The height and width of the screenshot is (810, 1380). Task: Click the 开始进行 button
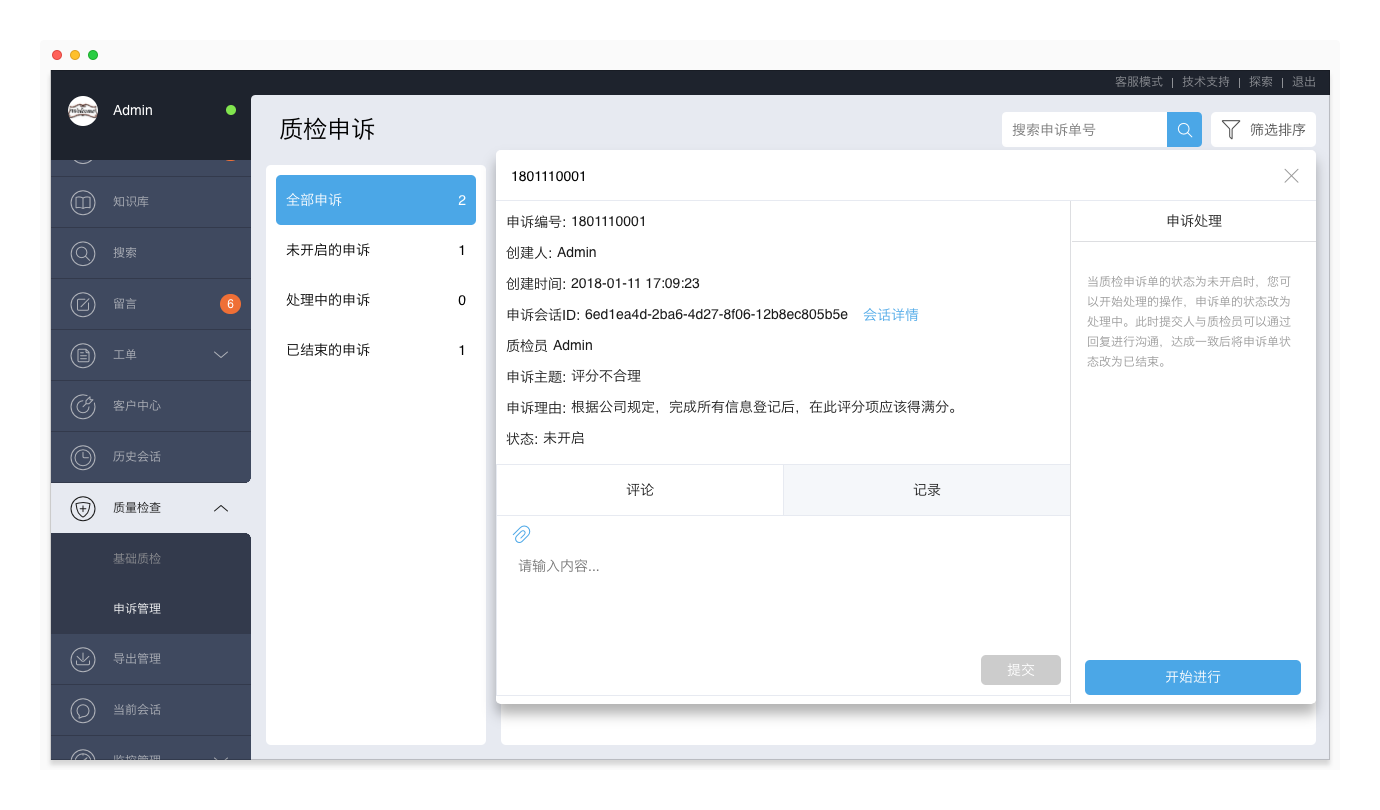click(x=1192, y=677)
